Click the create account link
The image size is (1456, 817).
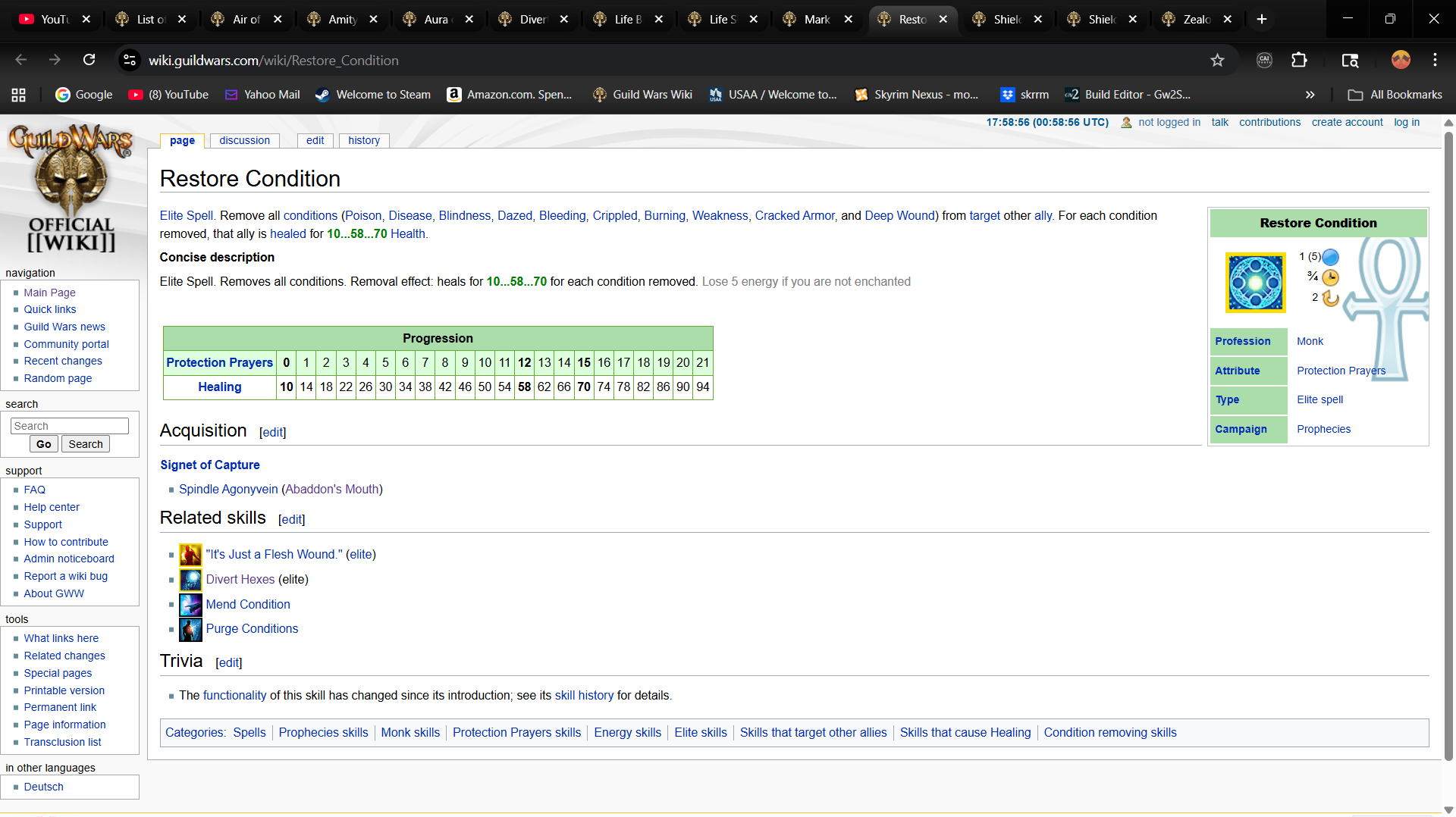click(x=1348, y=122)
